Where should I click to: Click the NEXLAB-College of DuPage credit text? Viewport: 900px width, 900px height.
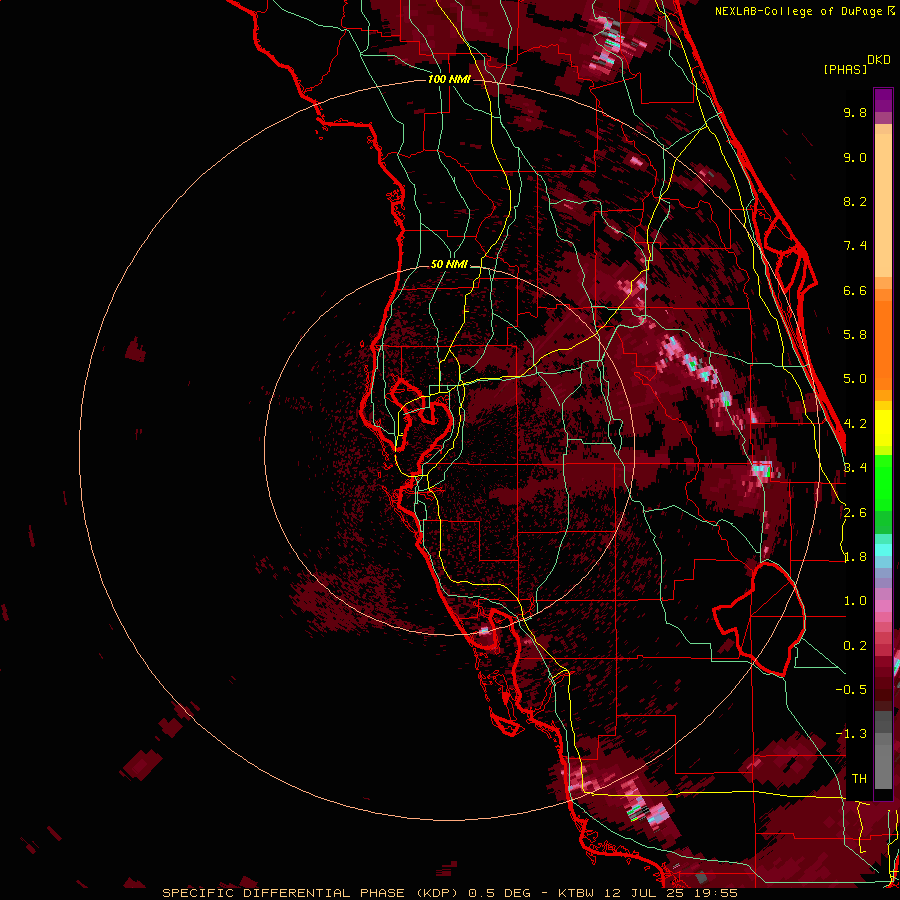click(799, 11)
